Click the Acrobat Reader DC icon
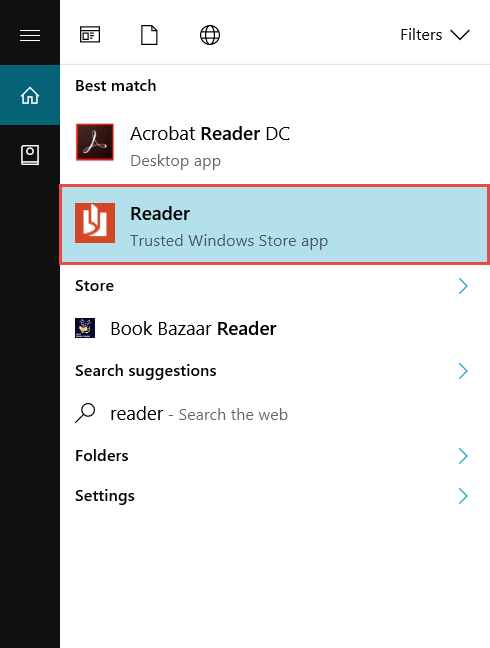Image resolution: width=490 pixels, height=648 pixels. click(95, 142)
